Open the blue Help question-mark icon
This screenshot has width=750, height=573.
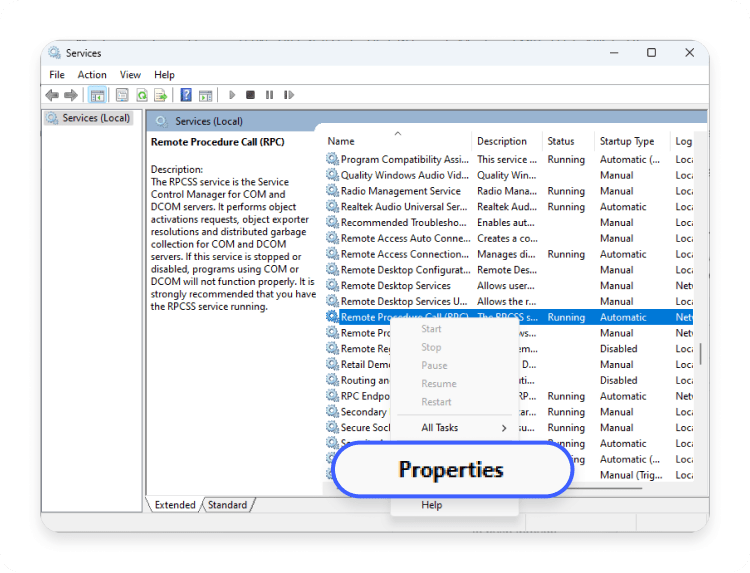(x=185, y=95)
